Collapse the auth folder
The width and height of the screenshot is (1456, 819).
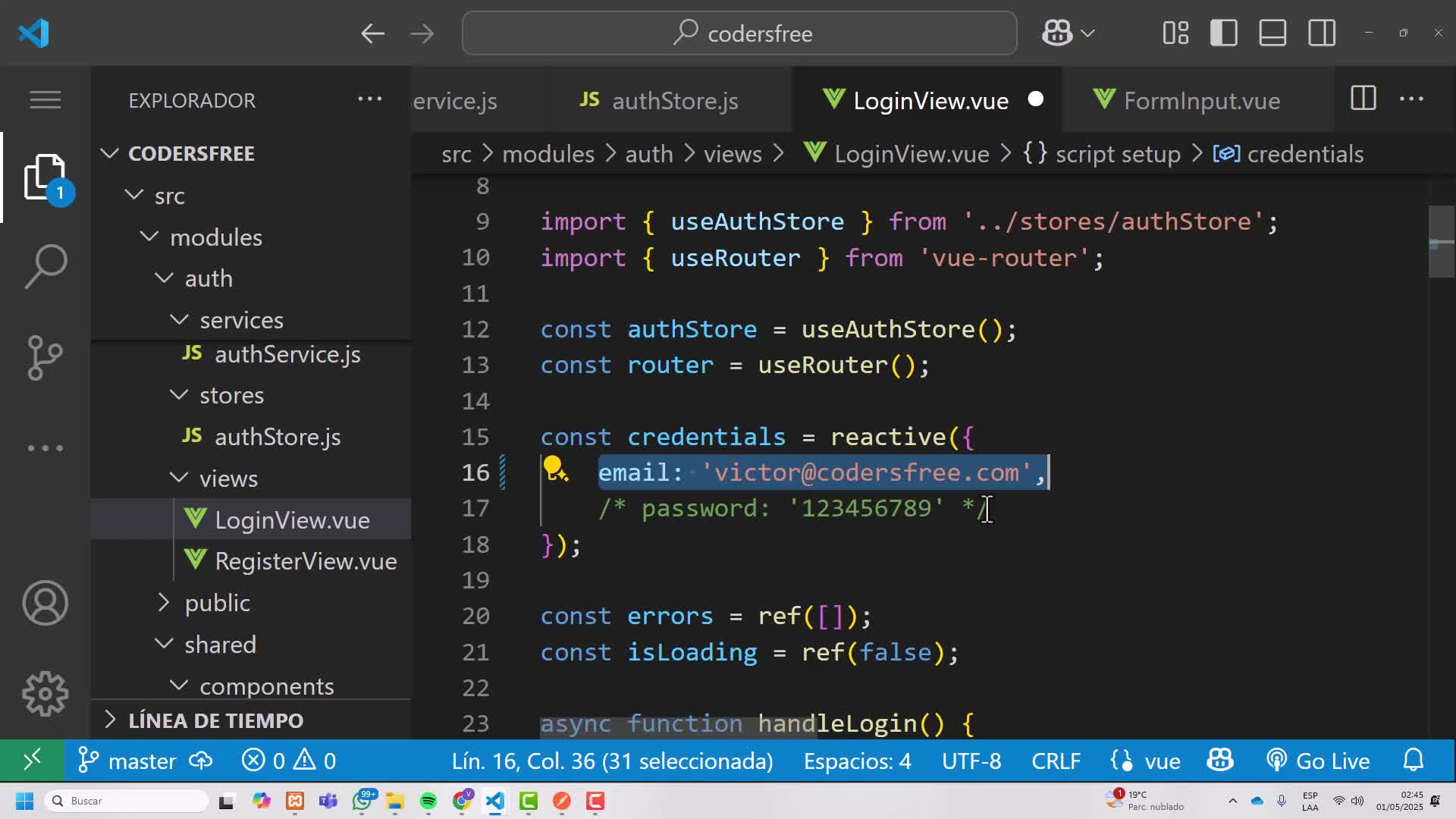coord(165,278)
